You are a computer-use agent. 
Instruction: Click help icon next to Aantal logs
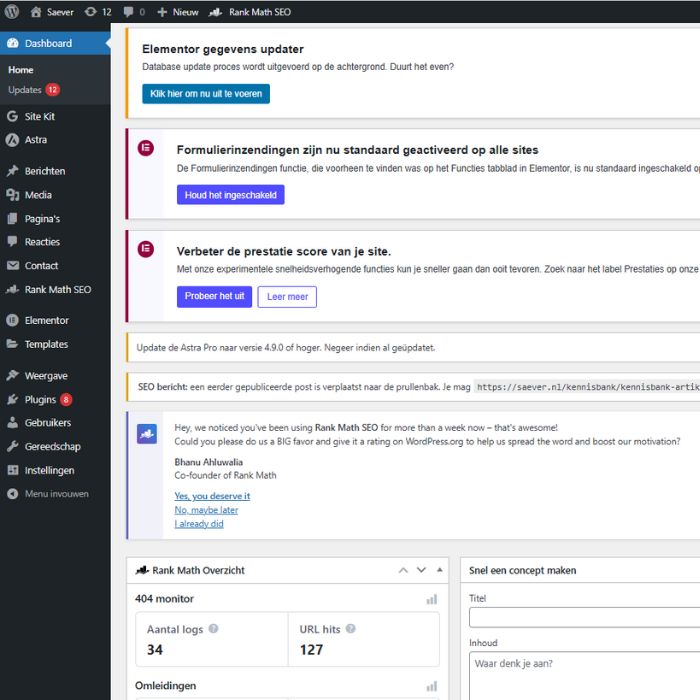tap(213, 629)
